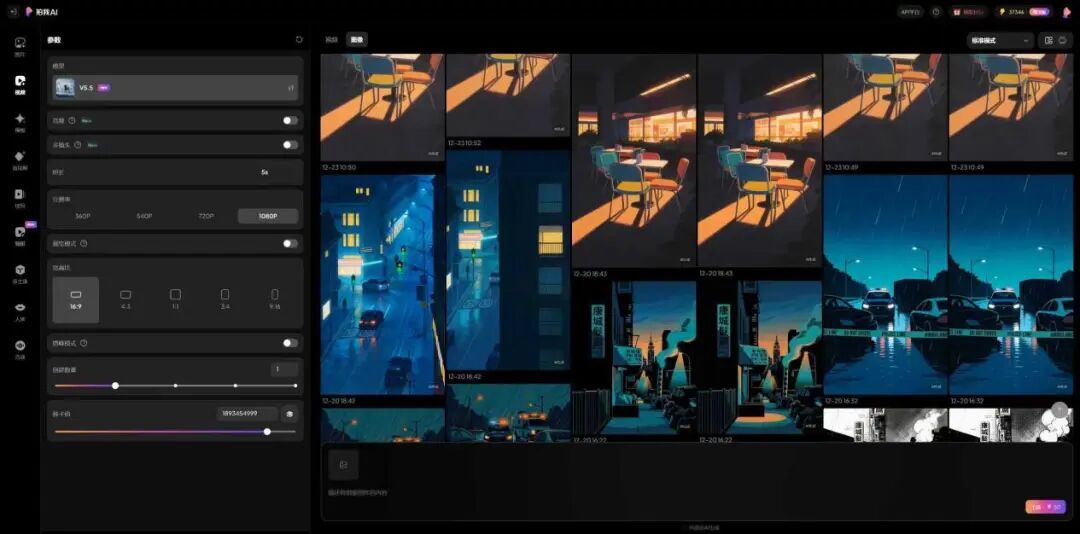Click the cube icon in the left sidebar
This screenshot has width=1080, height=534.
point(20,272)
